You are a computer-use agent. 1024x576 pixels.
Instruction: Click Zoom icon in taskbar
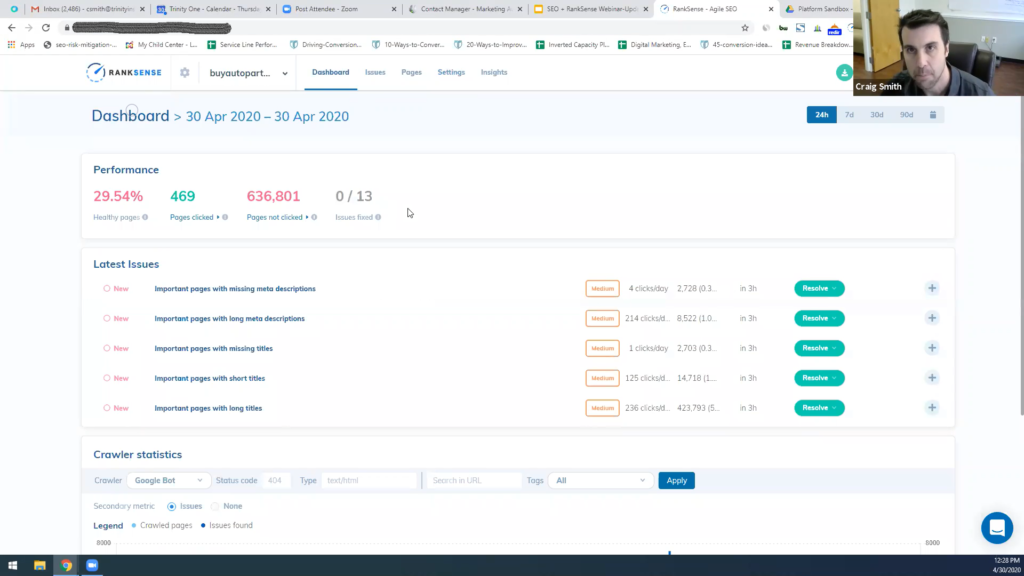pyautogui.click(x=92, y=566)
